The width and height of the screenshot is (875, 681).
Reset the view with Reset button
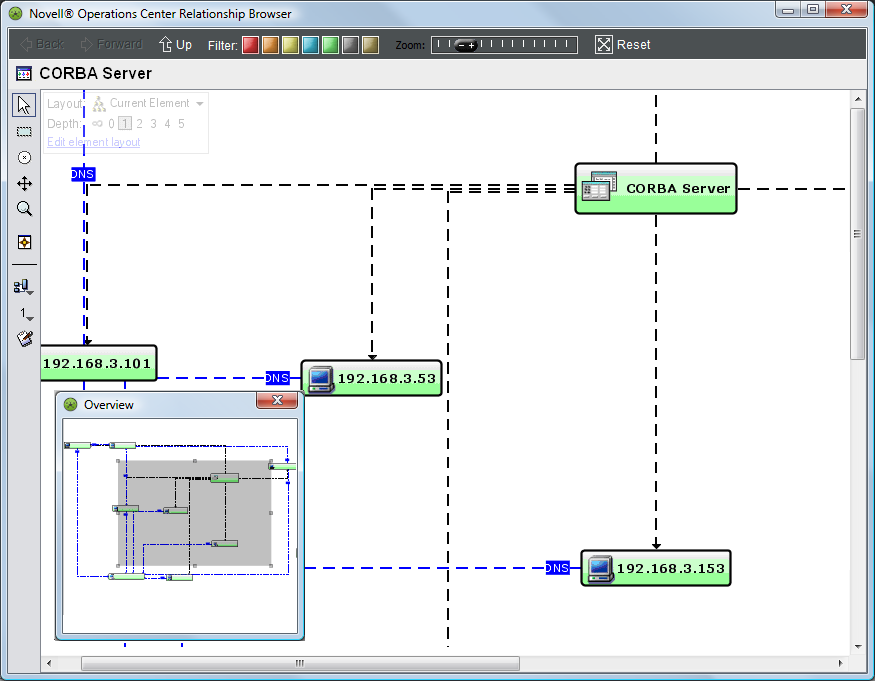coord(623,45)
